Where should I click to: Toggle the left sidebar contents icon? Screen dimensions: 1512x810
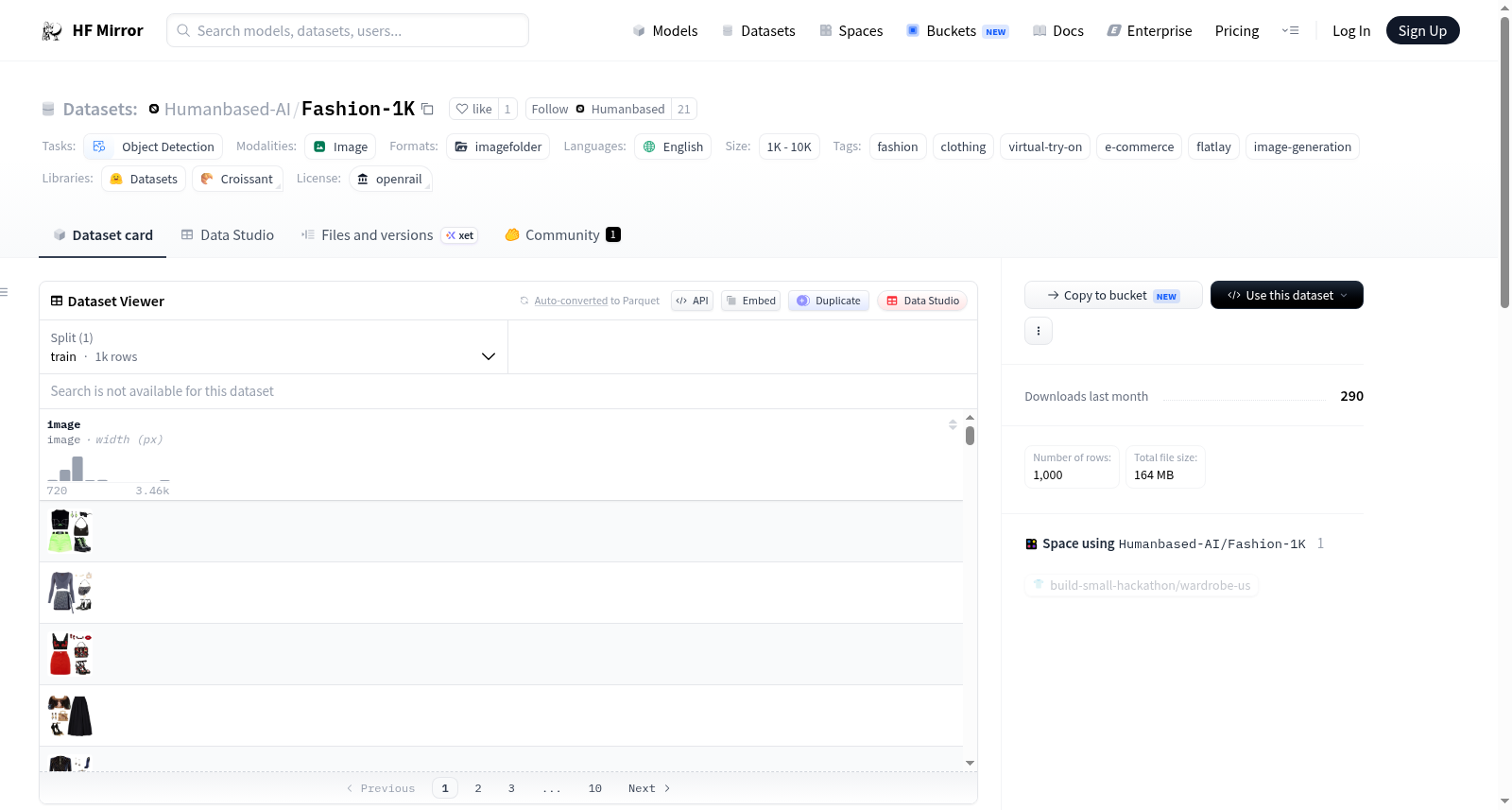[x=5, y=292]
